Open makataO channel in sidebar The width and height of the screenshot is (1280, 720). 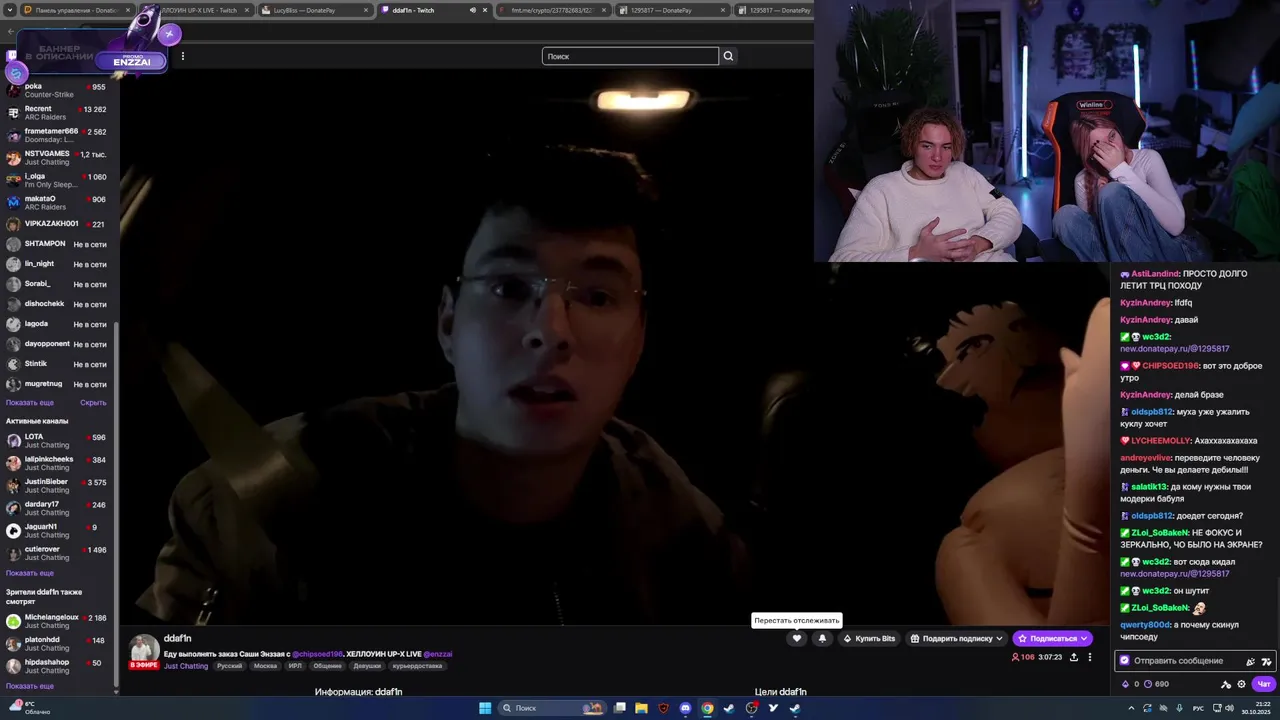(56, 202)
